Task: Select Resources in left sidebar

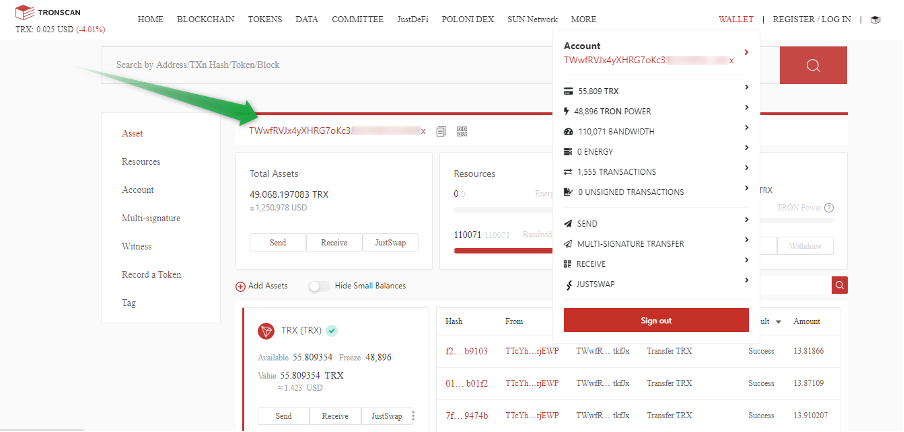Action: [141, 162]
